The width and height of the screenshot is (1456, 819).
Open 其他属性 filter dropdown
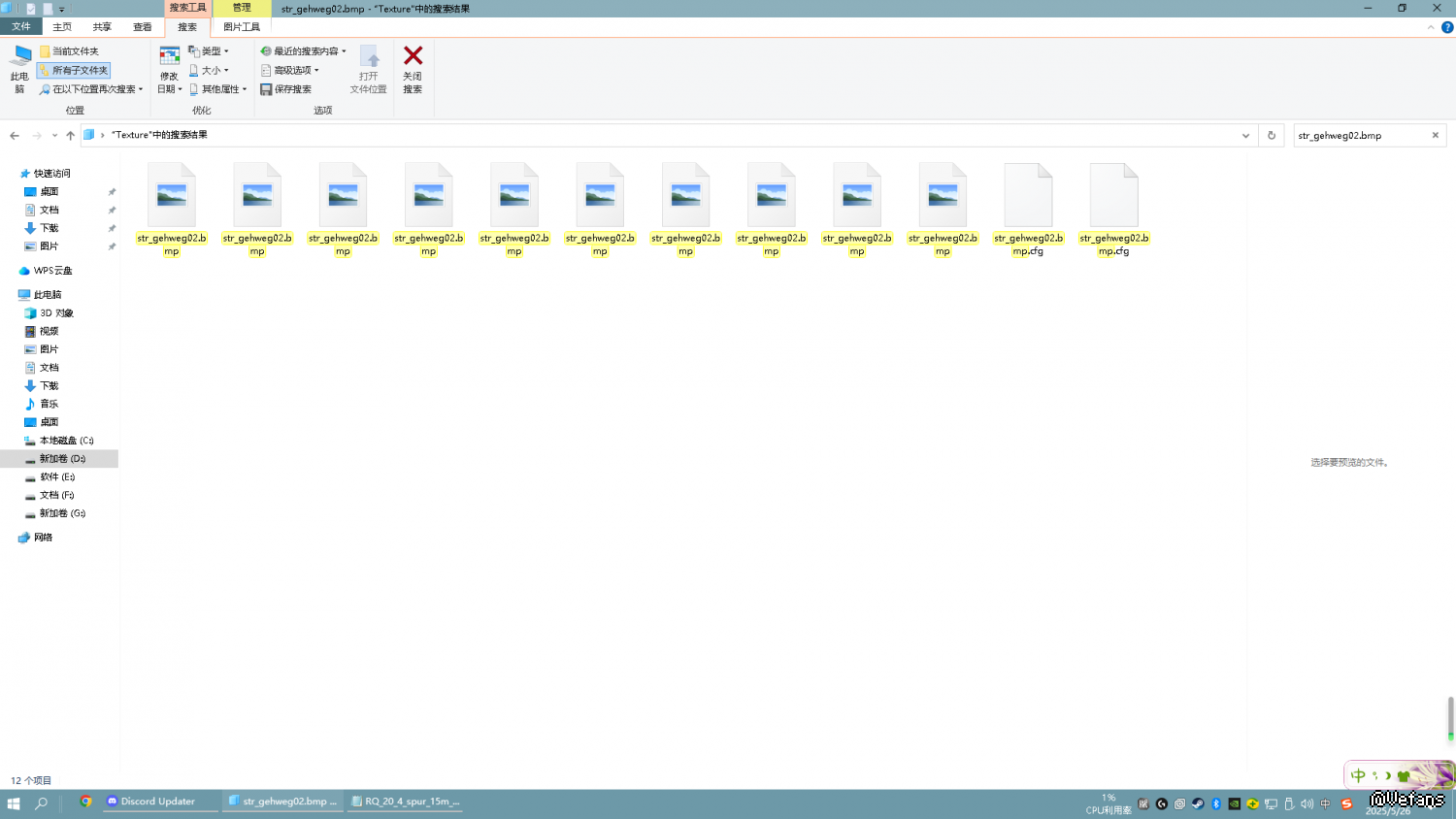[x=218, y=89]
